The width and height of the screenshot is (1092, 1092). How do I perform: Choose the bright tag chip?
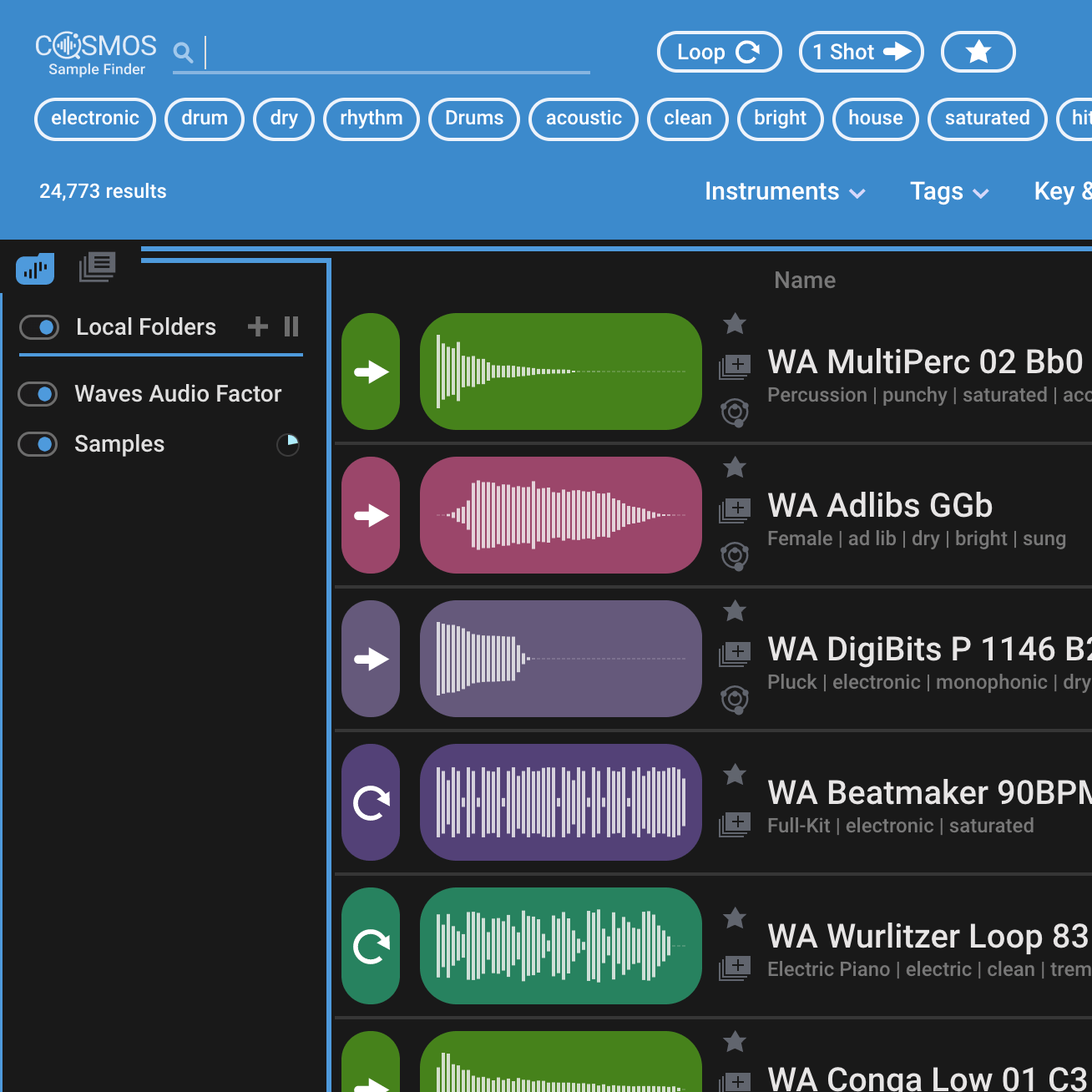click(x=781, y=119)
